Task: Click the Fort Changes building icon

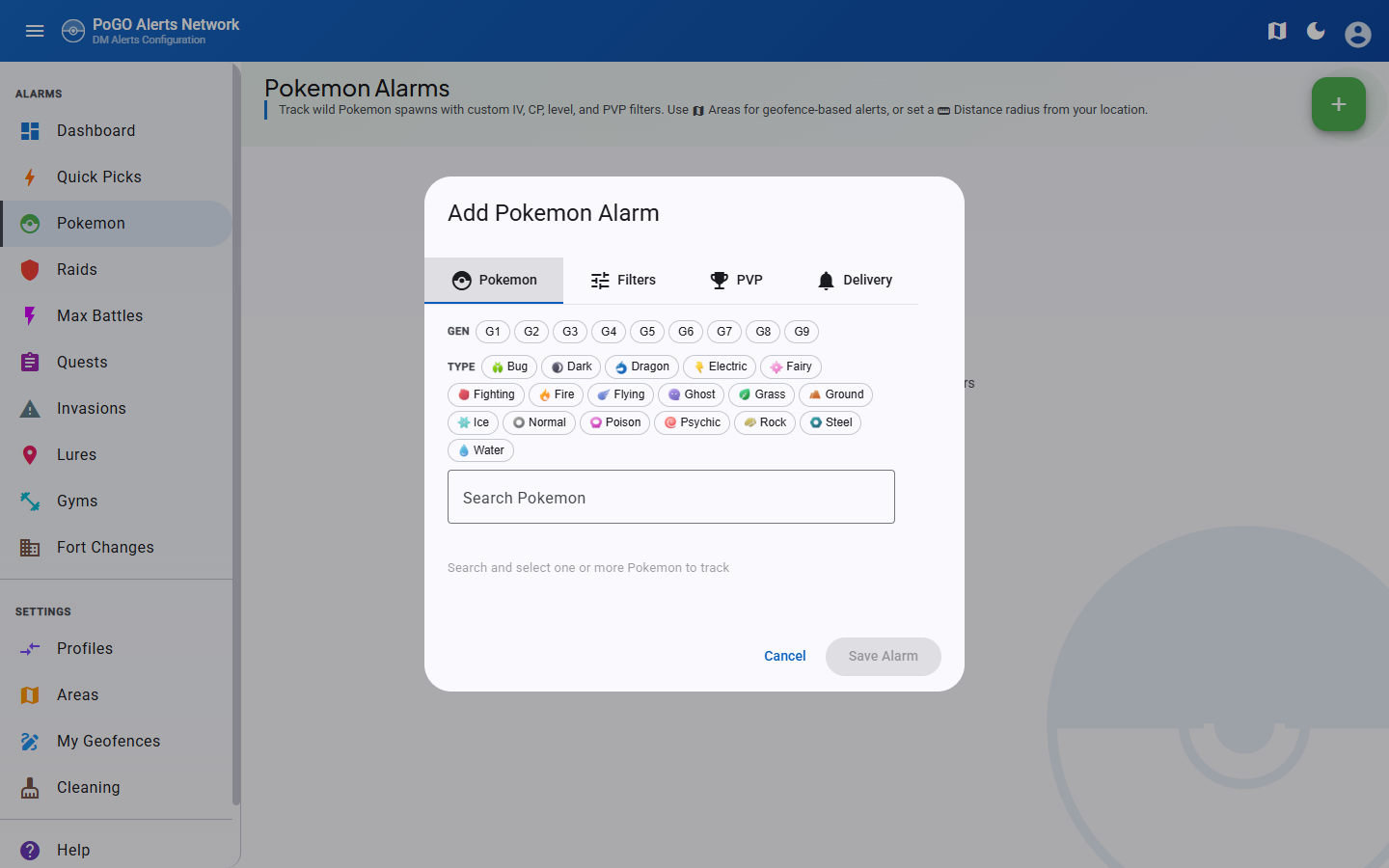Action: pos(30,548)
